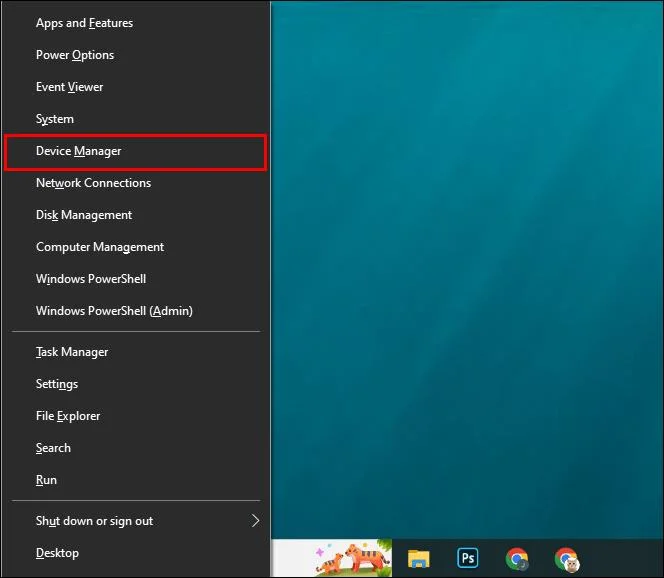Open File Explorer from the taskbar icon
Image resolution: width=664 pixels, height=578 pixels.
(x=418, y=559)
